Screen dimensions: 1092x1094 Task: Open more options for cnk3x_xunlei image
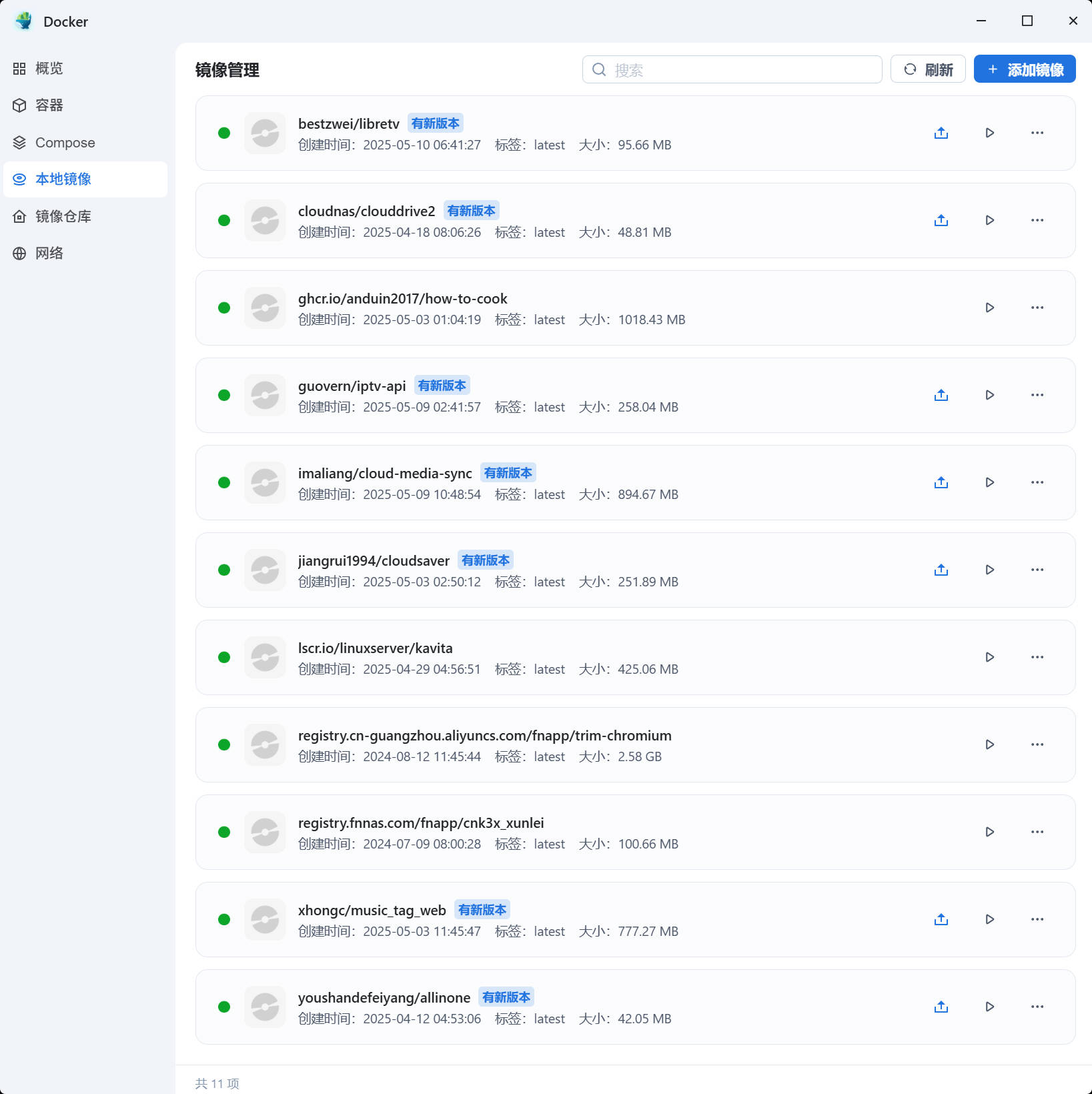1037,832
